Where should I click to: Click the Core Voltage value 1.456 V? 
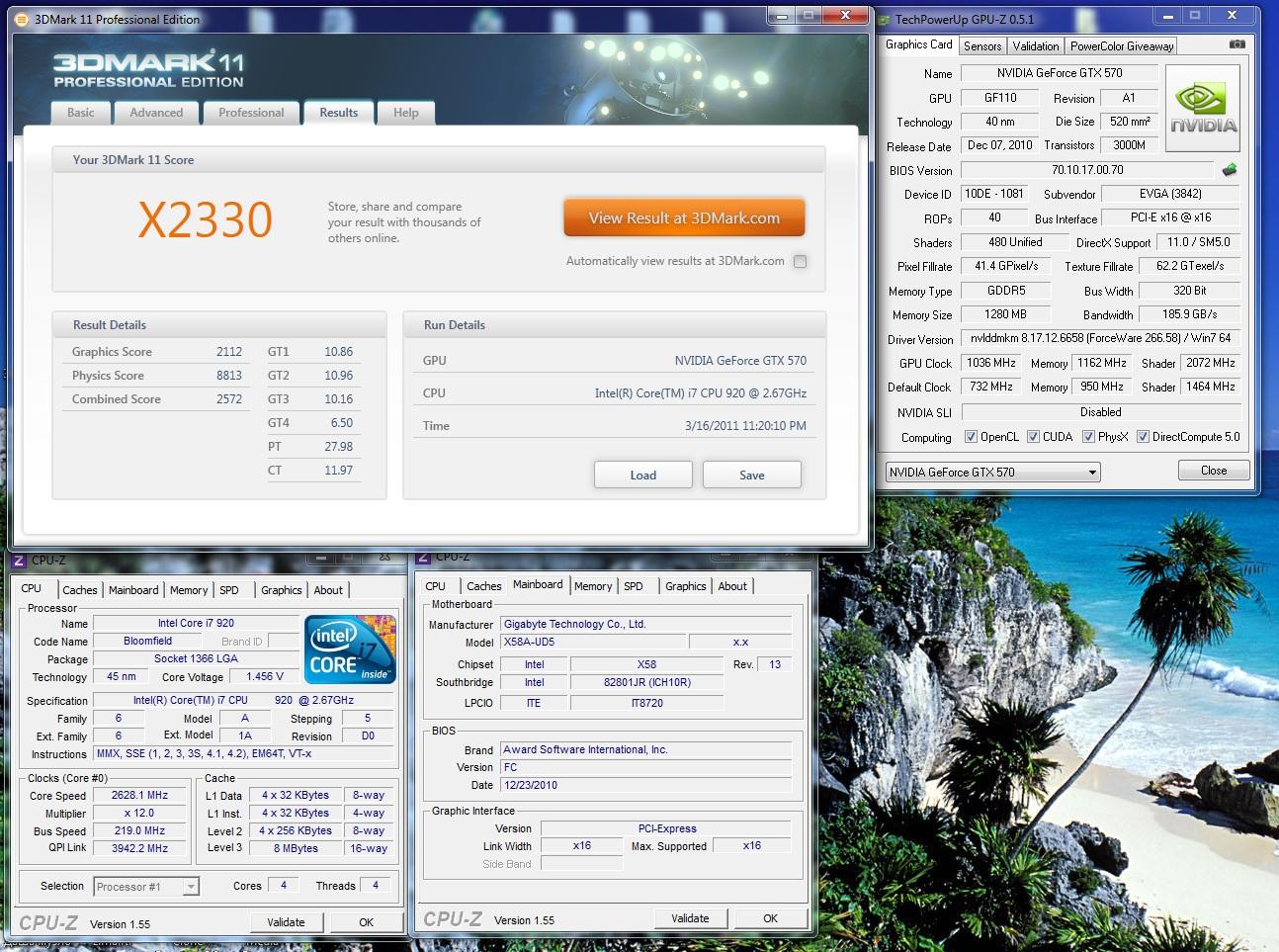(265, 676)
